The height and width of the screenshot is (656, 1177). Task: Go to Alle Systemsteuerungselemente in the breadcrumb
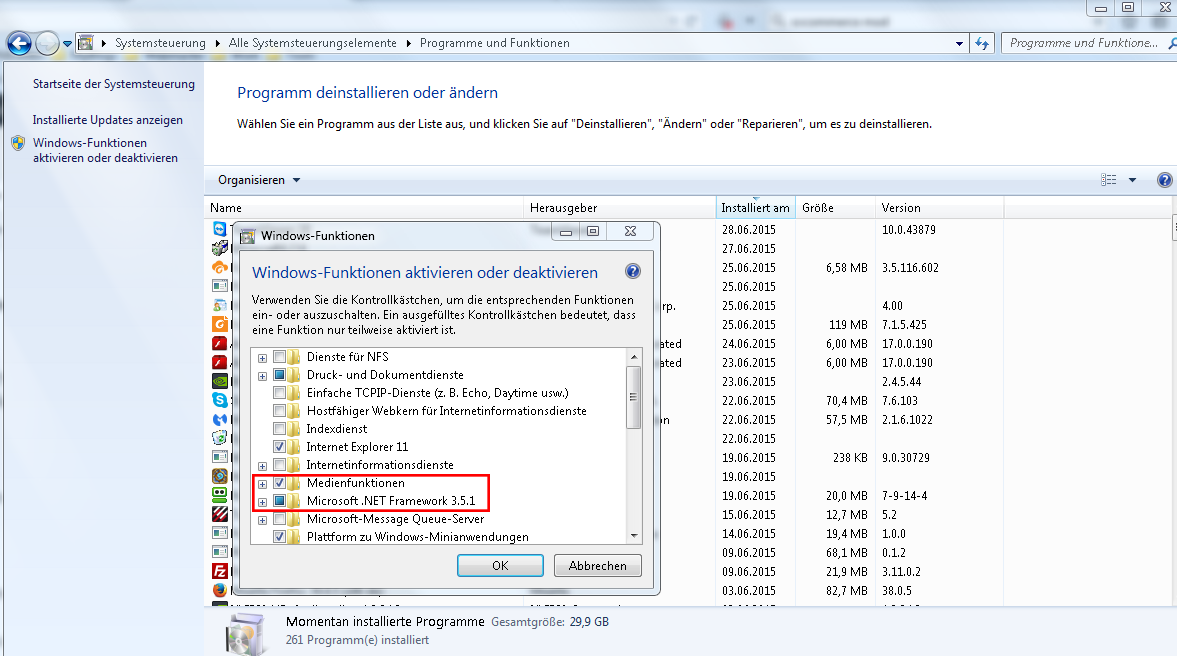coord(312,44)
